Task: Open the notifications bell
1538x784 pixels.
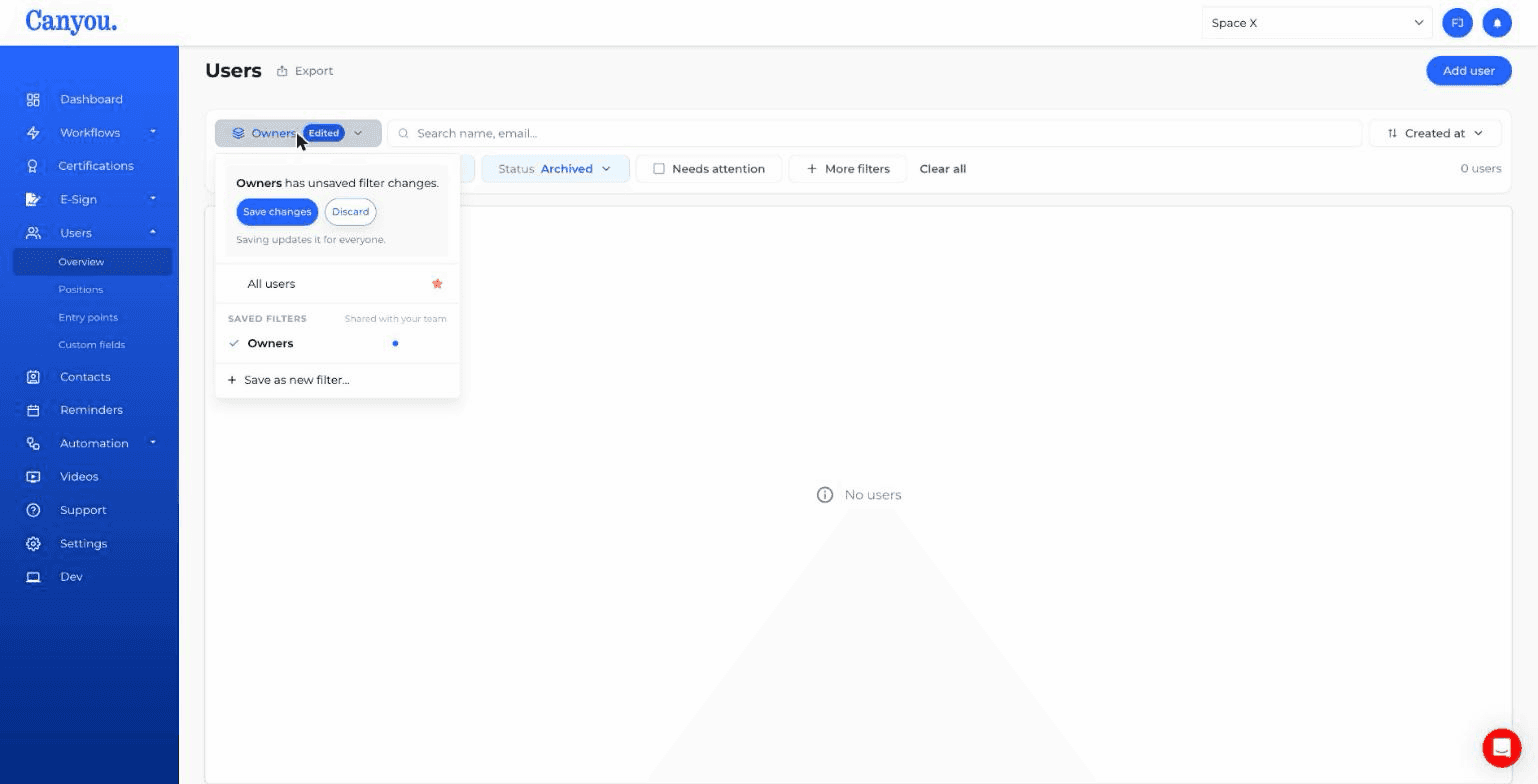Action: pos(1497,23)
